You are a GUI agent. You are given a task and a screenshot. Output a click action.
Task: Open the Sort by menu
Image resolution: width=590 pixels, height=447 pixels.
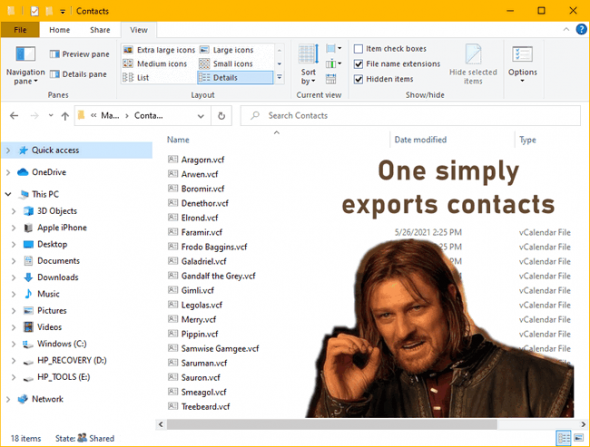(x=308, y=65)
